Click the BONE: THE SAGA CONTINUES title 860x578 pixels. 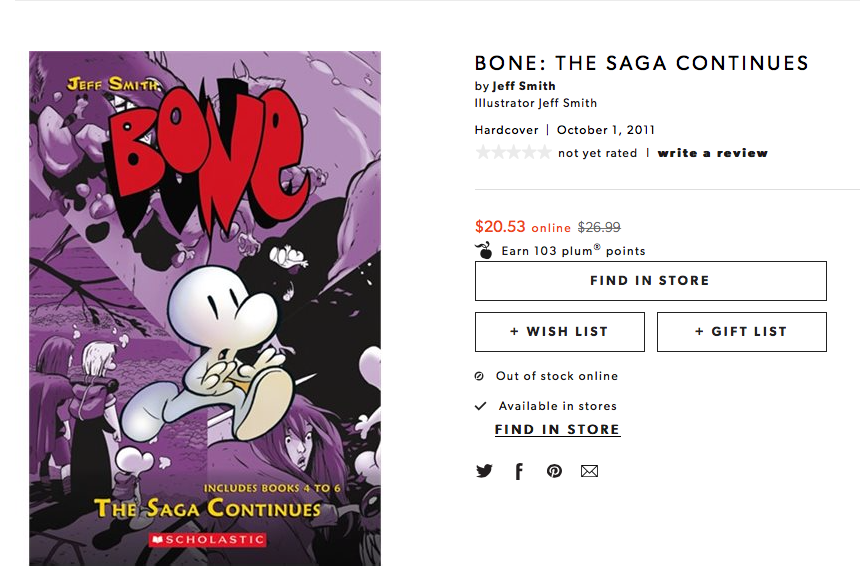point(641,63)
